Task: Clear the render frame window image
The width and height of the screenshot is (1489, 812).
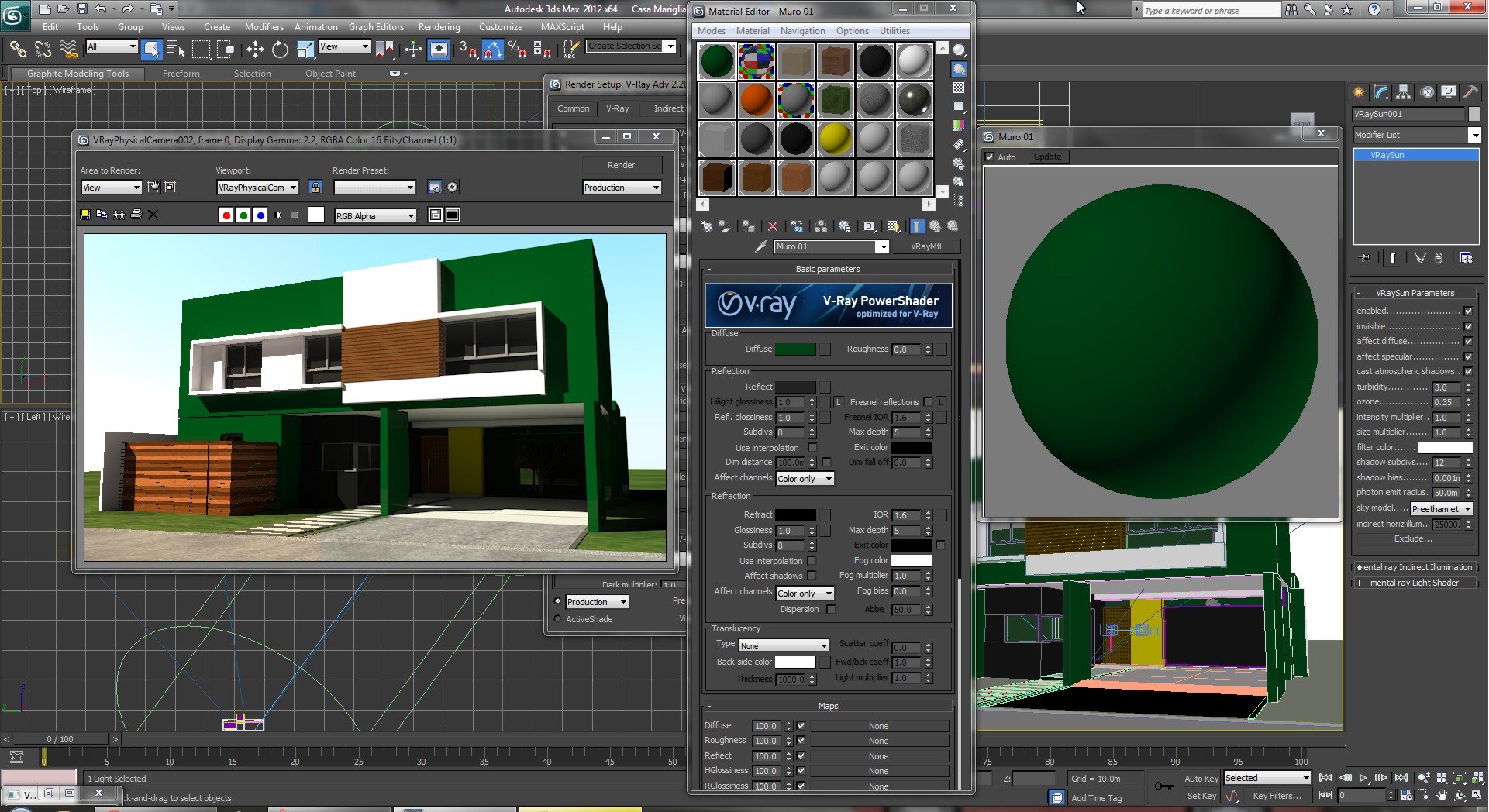Action: tap(153, 215)
